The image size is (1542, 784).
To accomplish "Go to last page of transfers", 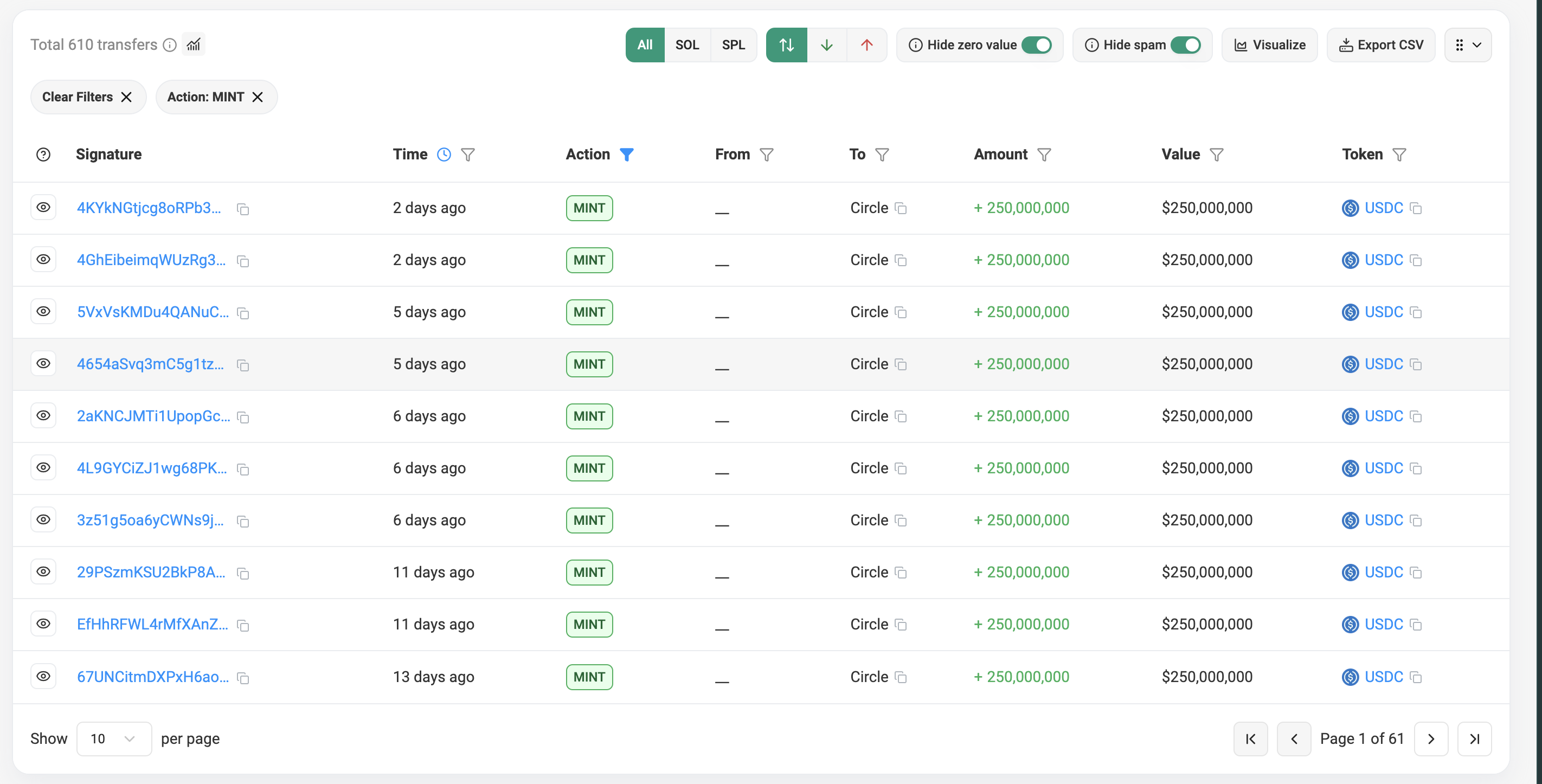I will (1474, 739).
